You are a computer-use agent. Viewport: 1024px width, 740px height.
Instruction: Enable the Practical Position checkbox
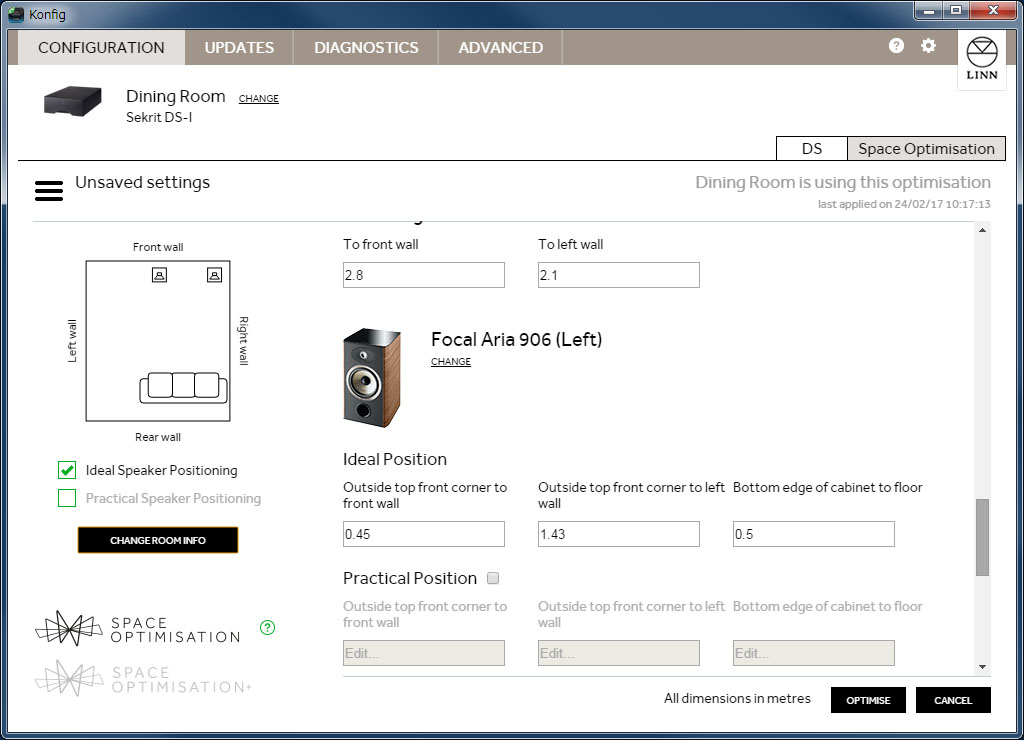493,578
